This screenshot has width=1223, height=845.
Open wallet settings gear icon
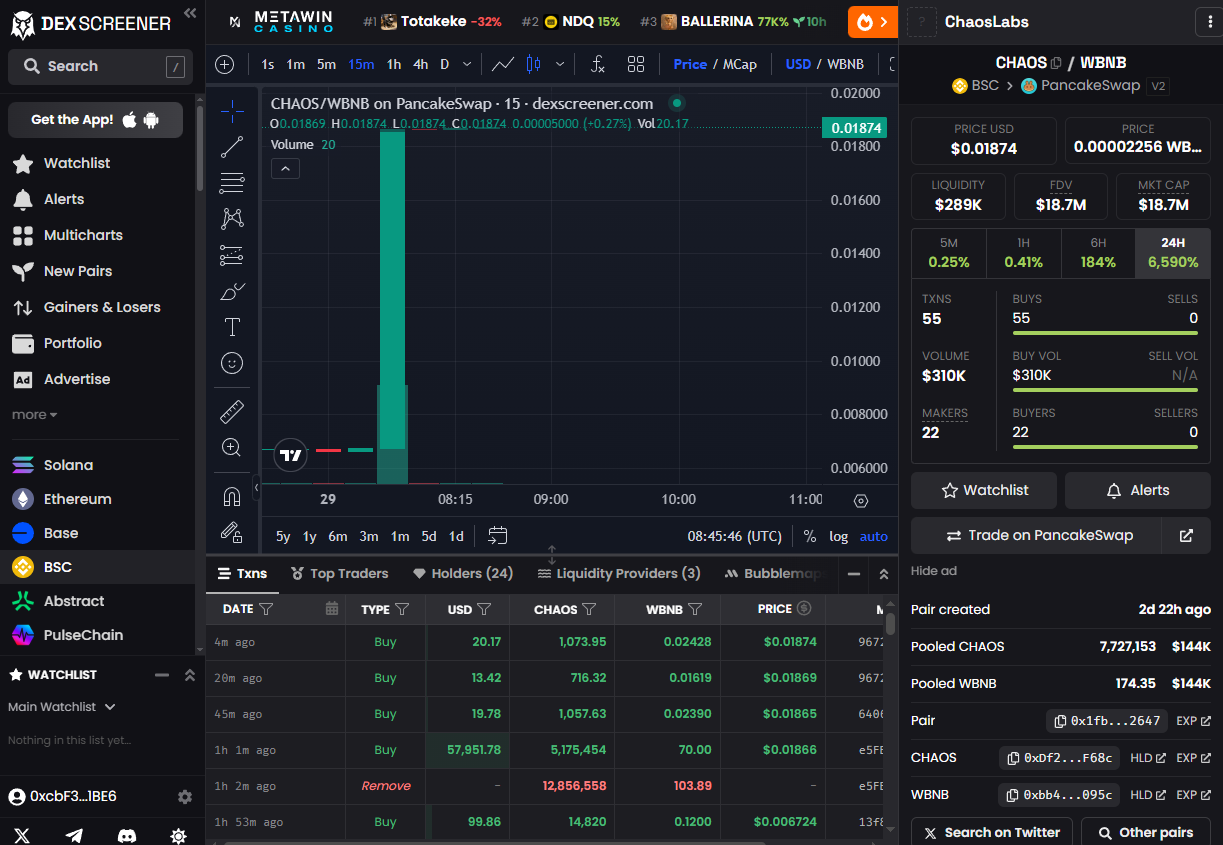(x=185, y=797)
